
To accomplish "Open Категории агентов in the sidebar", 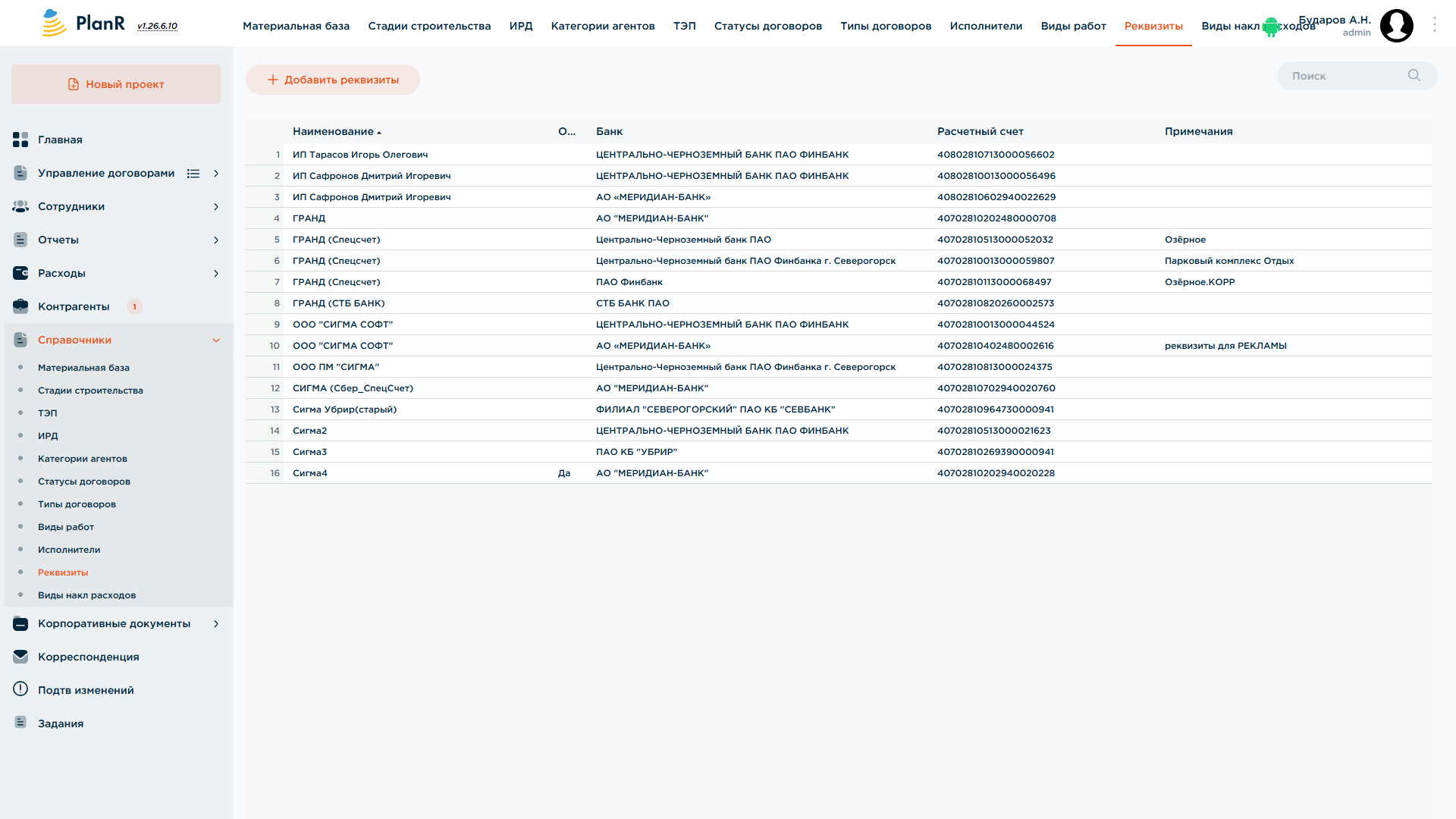I will tap(82, 459).
